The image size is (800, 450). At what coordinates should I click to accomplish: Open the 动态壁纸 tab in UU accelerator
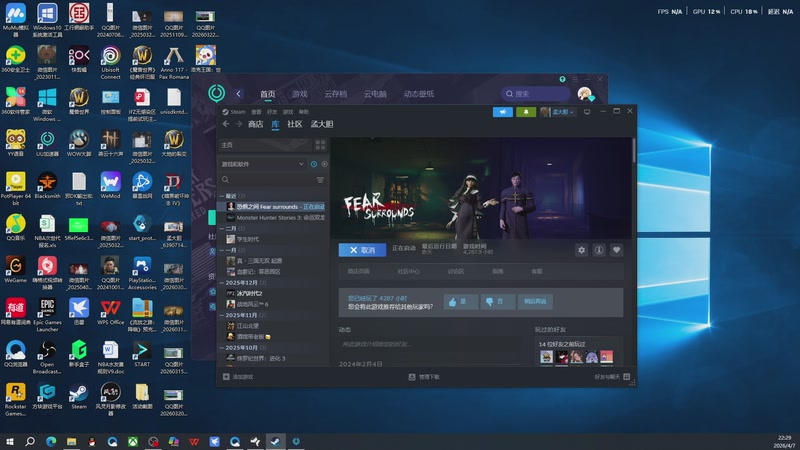click(x=419, y=94)
